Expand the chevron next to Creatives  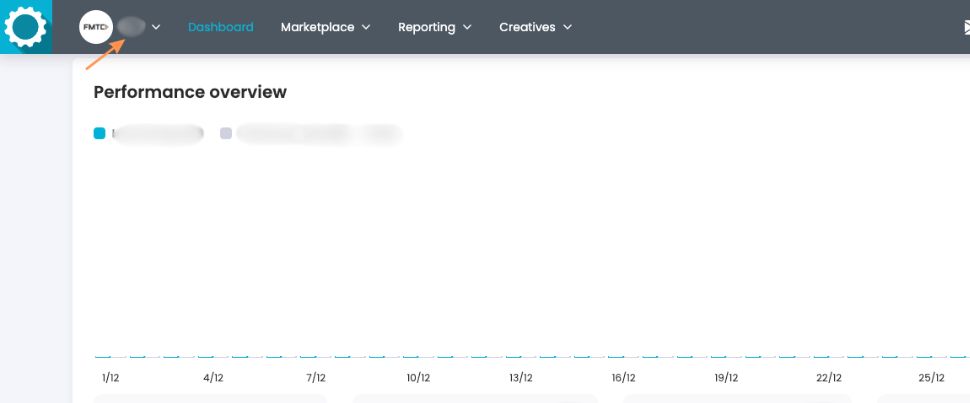(568, 27)
